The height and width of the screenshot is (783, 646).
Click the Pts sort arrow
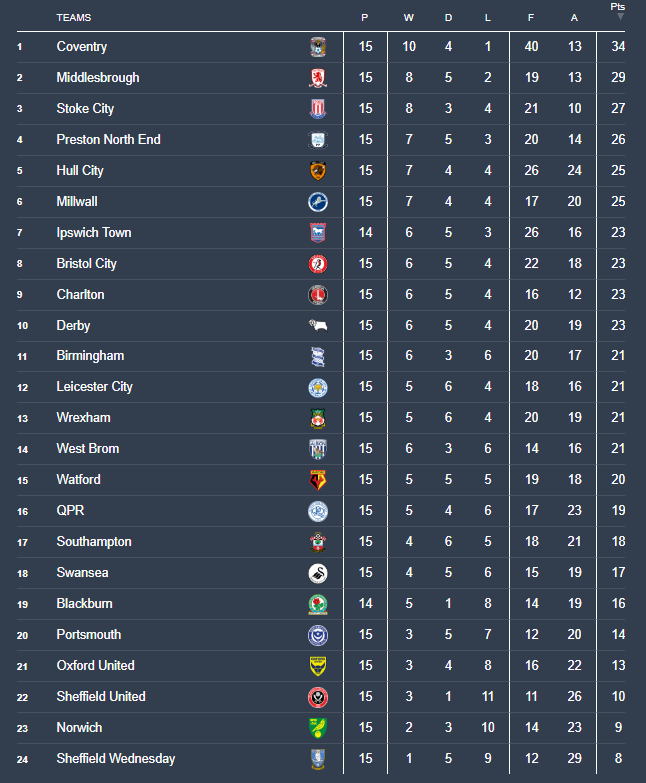pos(619,16)
